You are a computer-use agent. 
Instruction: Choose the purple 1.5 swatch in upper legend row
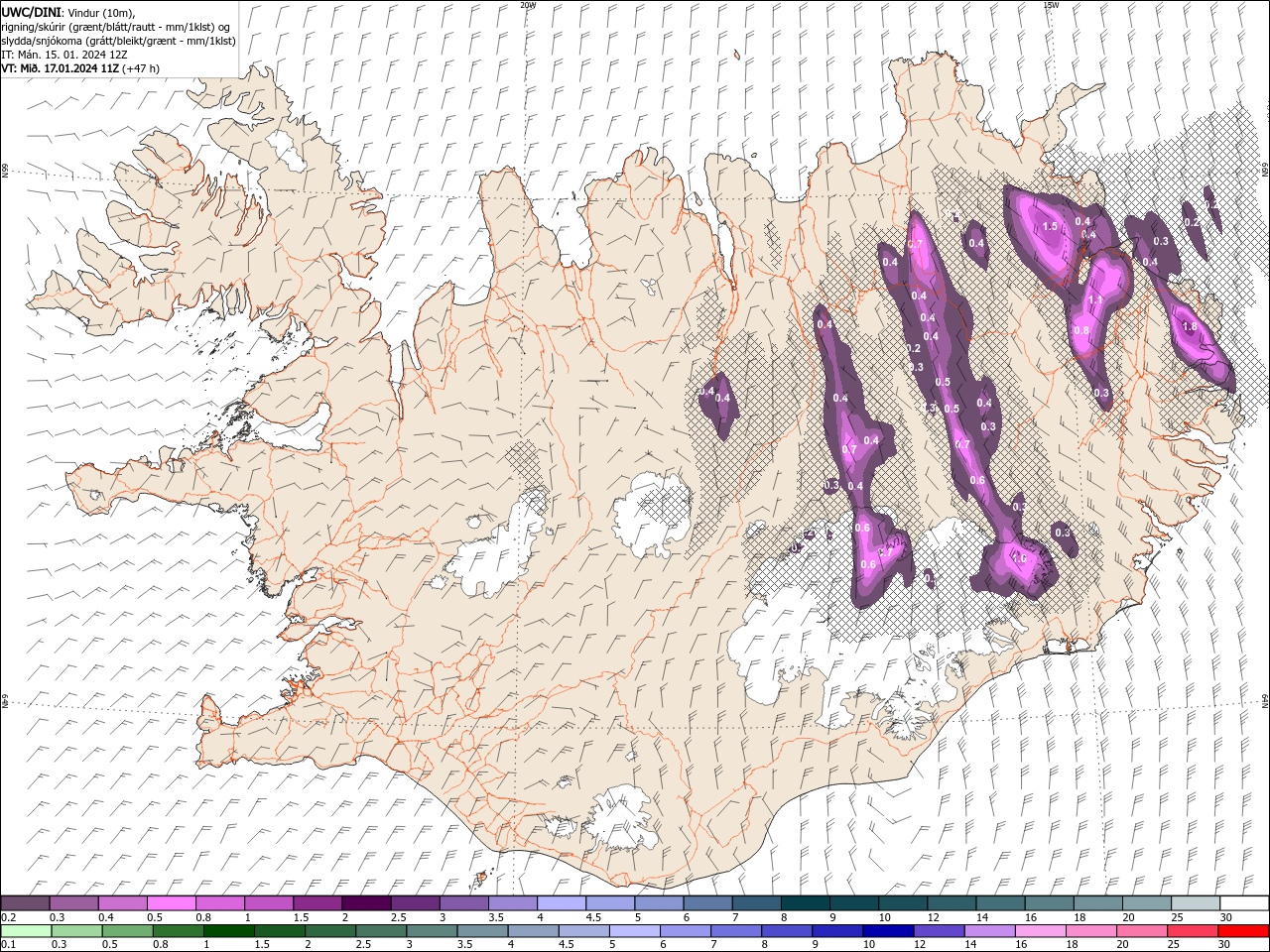[317, 903]
